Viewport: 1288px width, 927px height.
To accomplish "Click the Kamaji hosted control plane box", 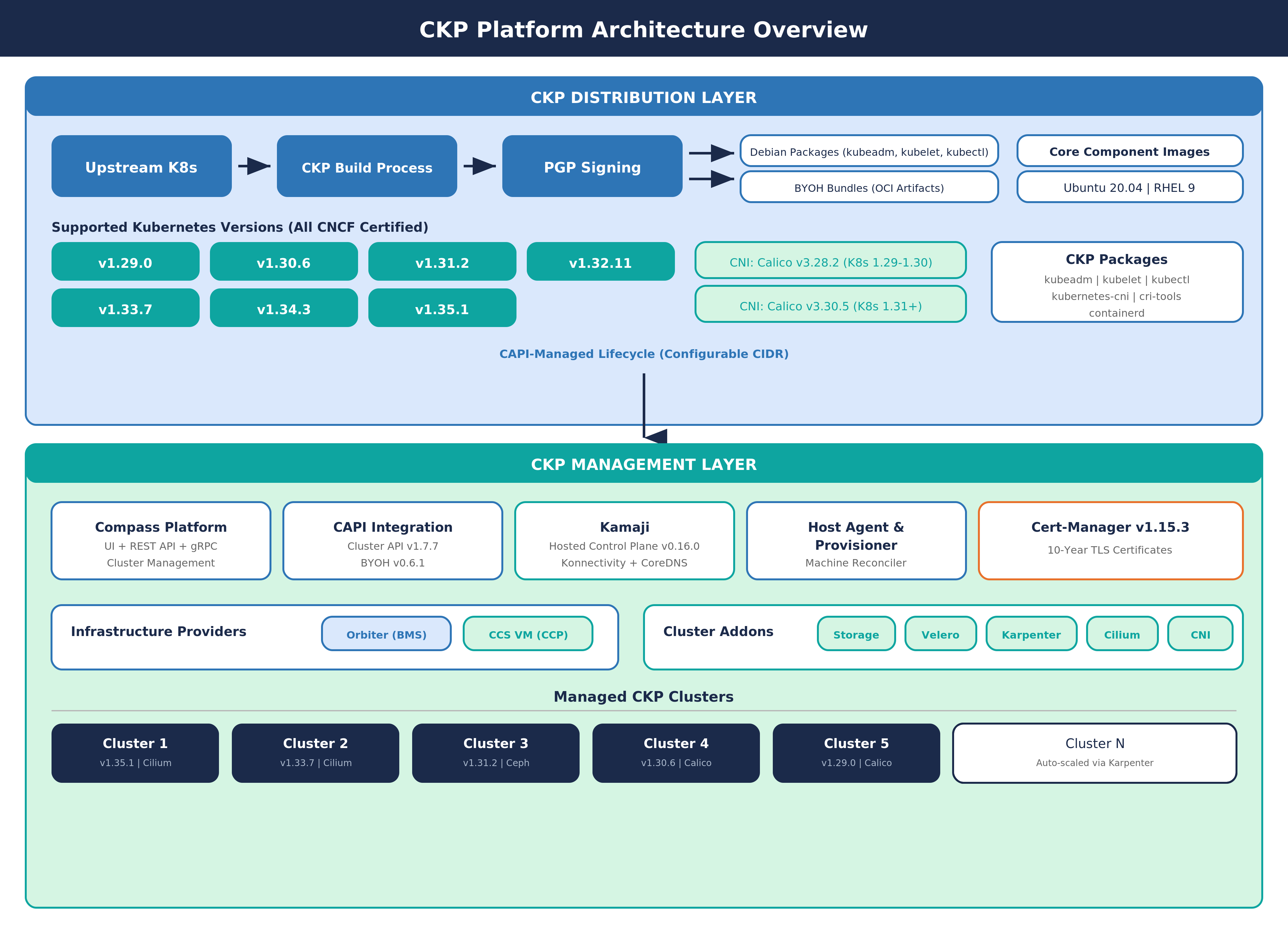I will click(x=624, y=540).
